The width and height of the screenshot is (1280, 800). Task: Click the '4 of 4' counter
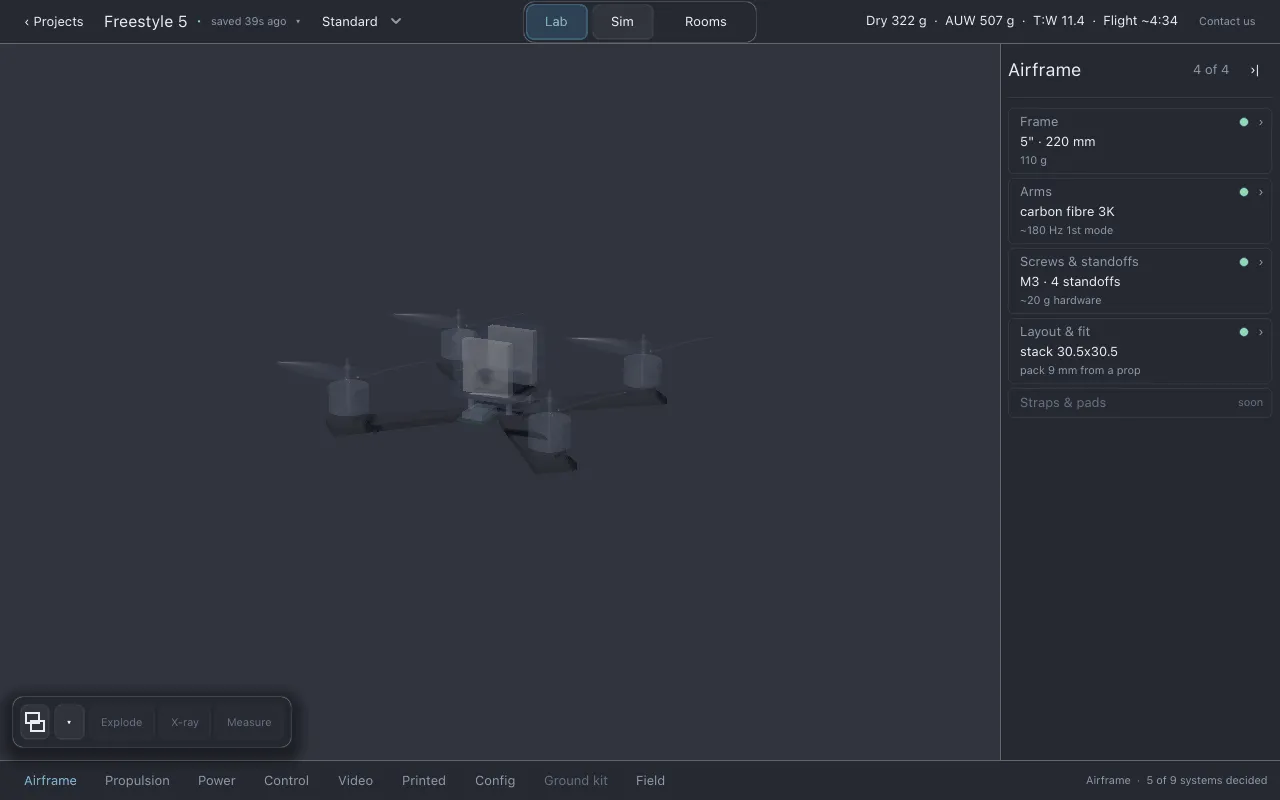pos(1211,70)
